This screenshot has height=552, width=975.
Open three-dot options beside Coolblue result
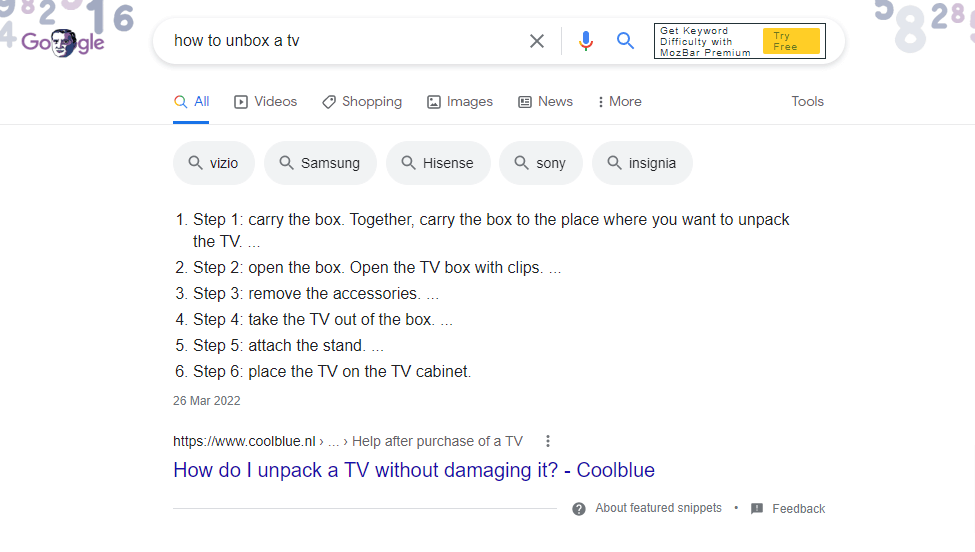click(548, 441)
